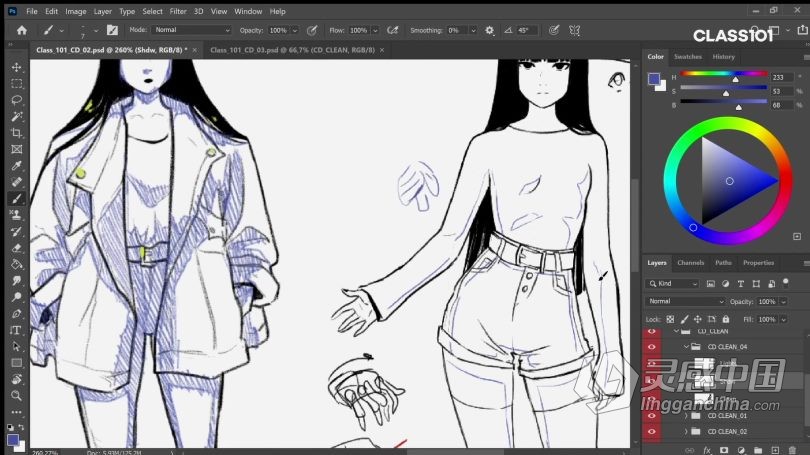Open the Smoothing dropdown arrow
The image size is (810, 455).
pos(473,30)
